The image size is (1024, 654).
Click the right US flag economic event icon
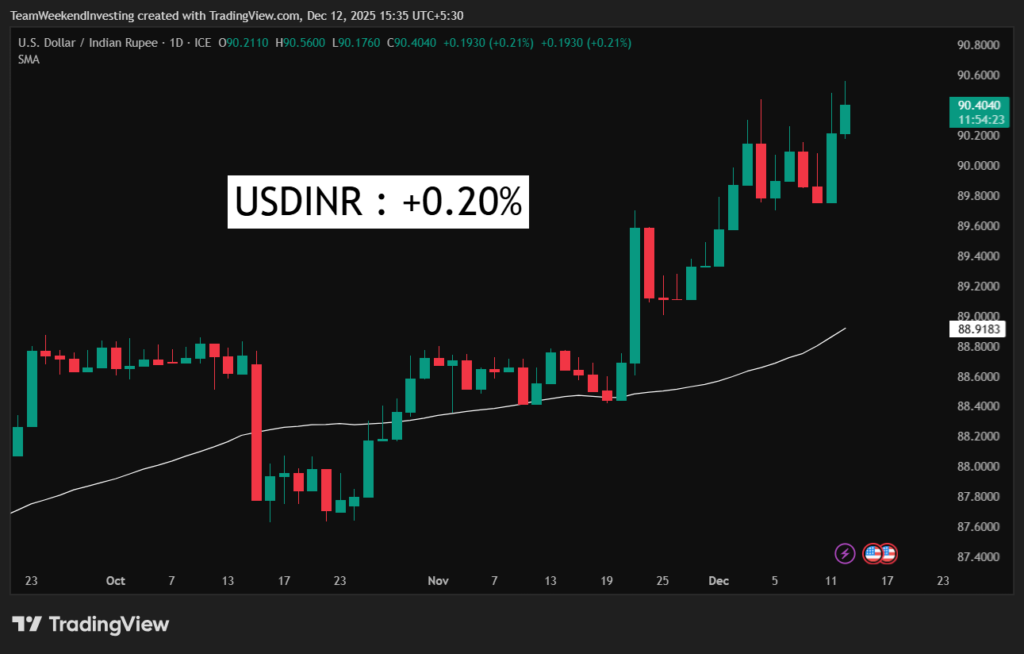[887, 552]
